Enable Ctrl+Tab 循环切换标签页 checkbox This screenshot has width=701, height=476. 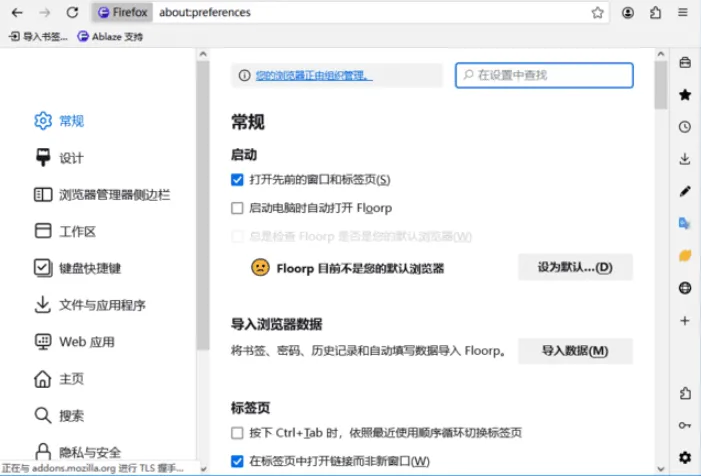(237, 433)
